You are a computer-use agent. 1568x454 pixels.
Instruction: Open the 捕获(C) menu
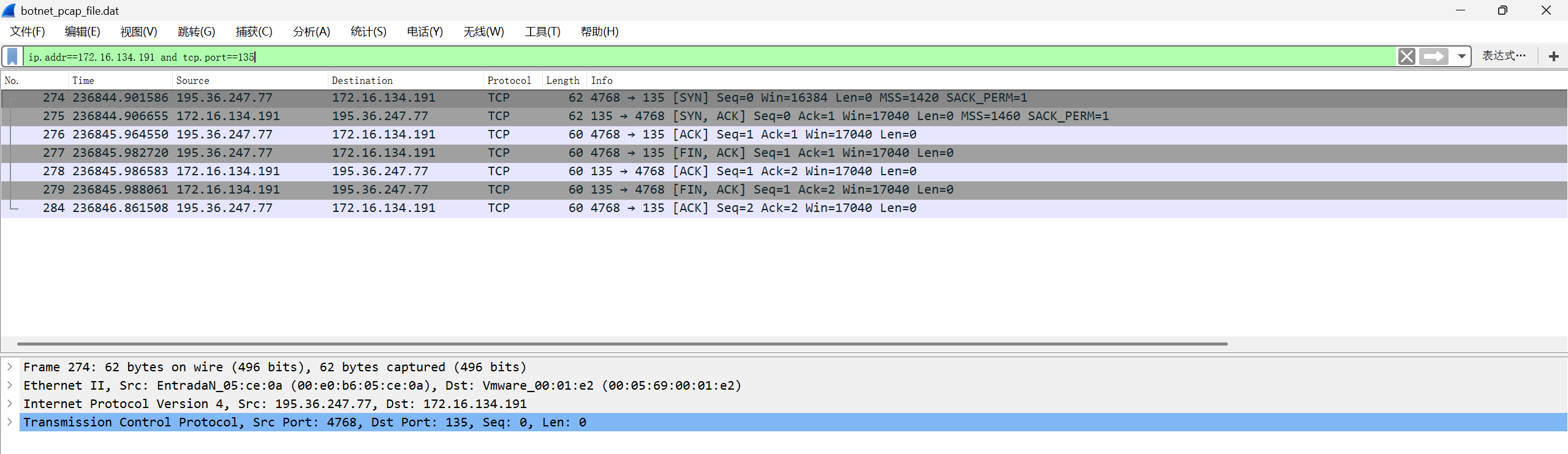254,32
